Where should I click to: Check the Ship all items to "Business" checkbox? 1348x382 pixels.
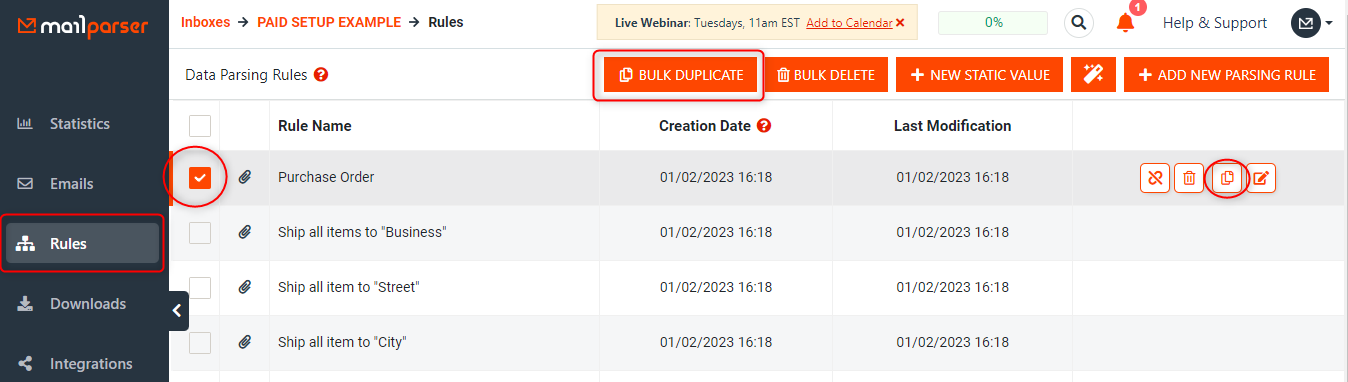tap(200, 232)
